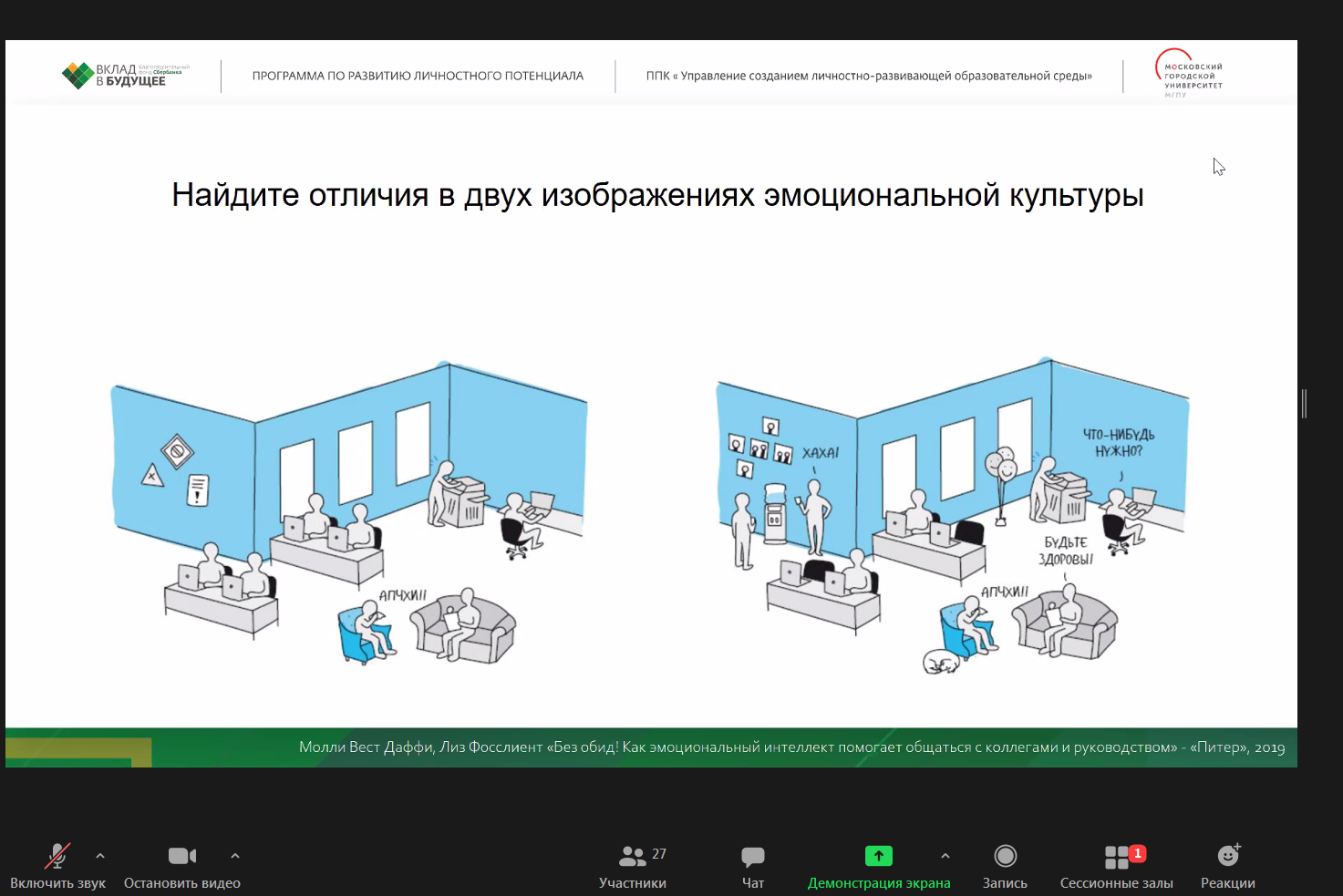1343x896 pixels.
Task: Open the video options chevron next to Остановить видео
Action: click(x=235, y=857)
